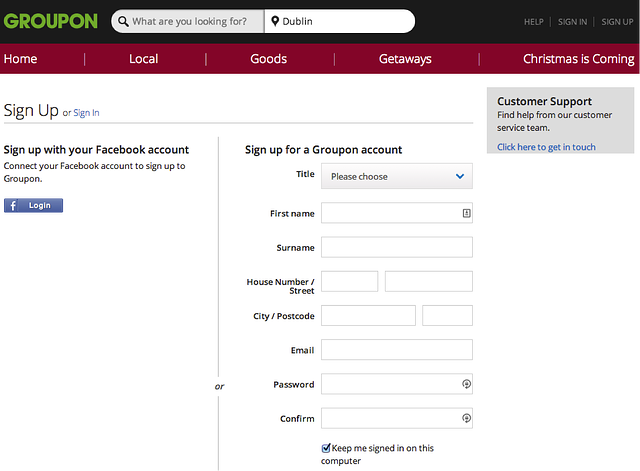The height and width of the screenshot is (471, 640).
Task: Click the location pin icon
Action: coord(275,21)
